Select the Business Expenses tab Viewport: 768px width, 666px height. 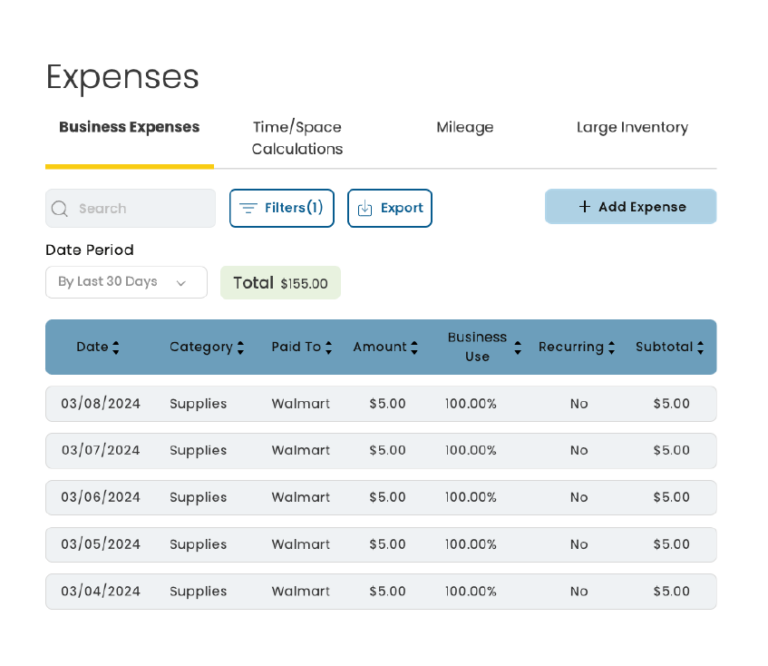tap(129, 127)
